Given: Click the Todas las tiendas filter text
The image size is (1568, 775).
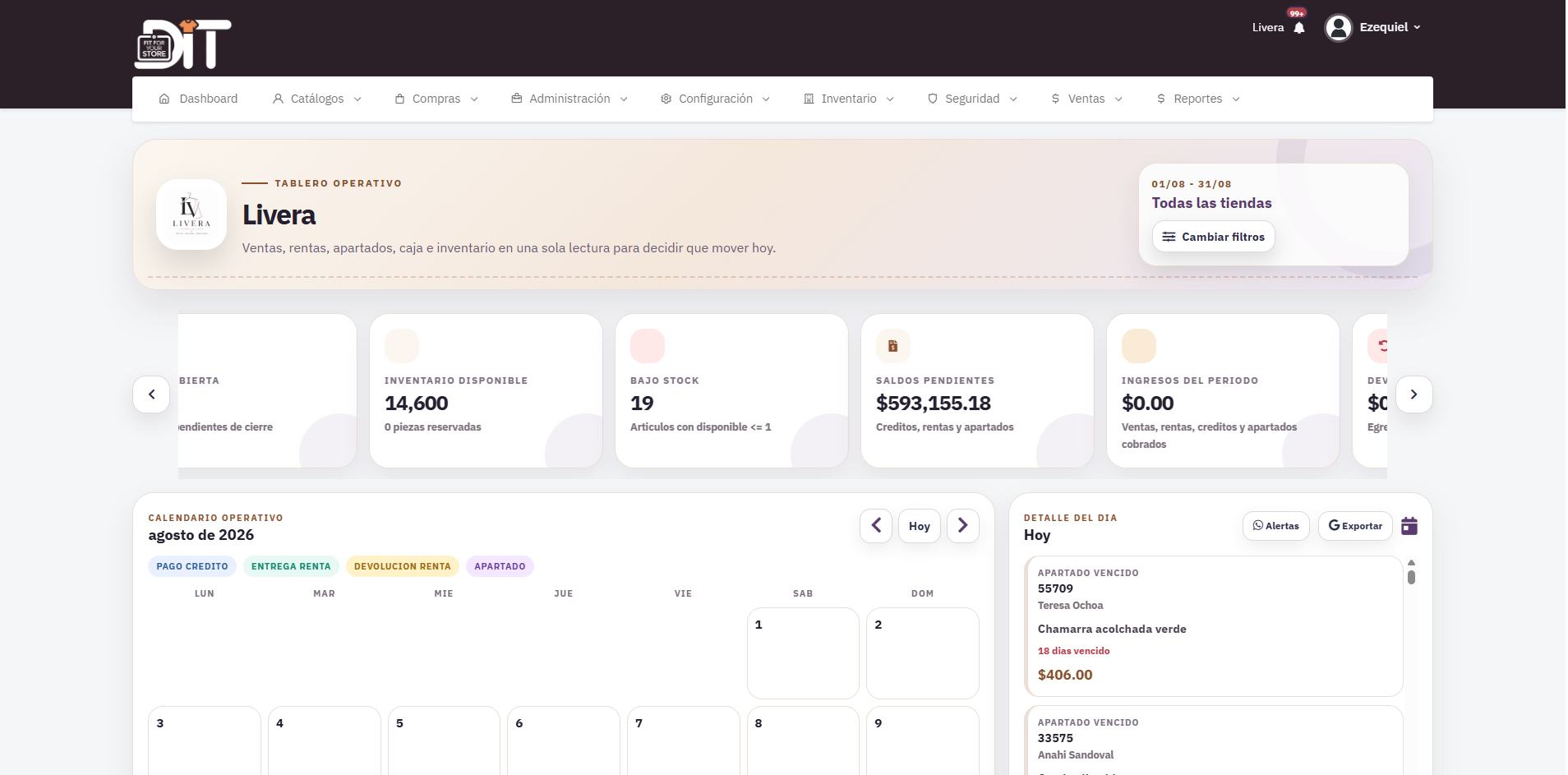Looking at the screenshot, I should [x=1211, y=203].
